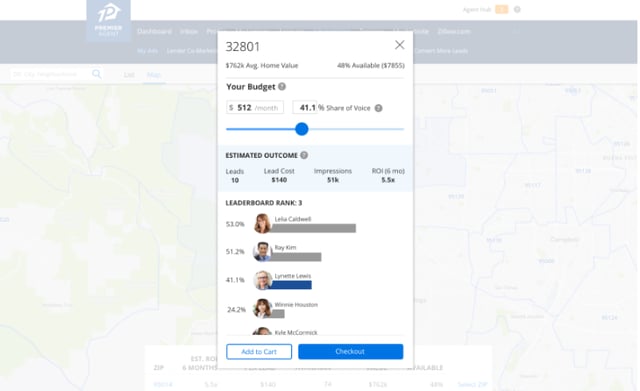Open Winnie Houston's avatar
640x391 pixels.
tap(262, 309)
